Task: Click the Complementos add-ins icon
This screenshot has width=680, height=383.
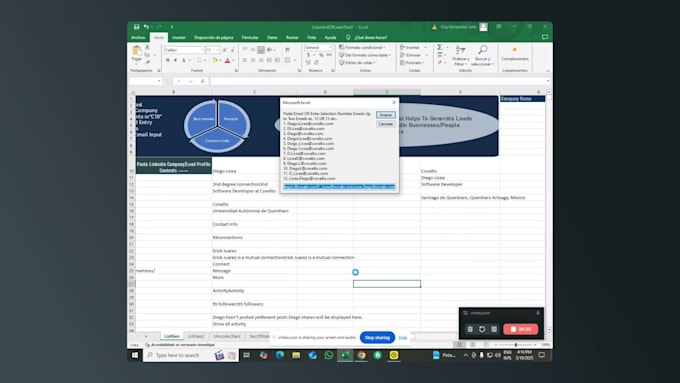Action: click(515, 53)
